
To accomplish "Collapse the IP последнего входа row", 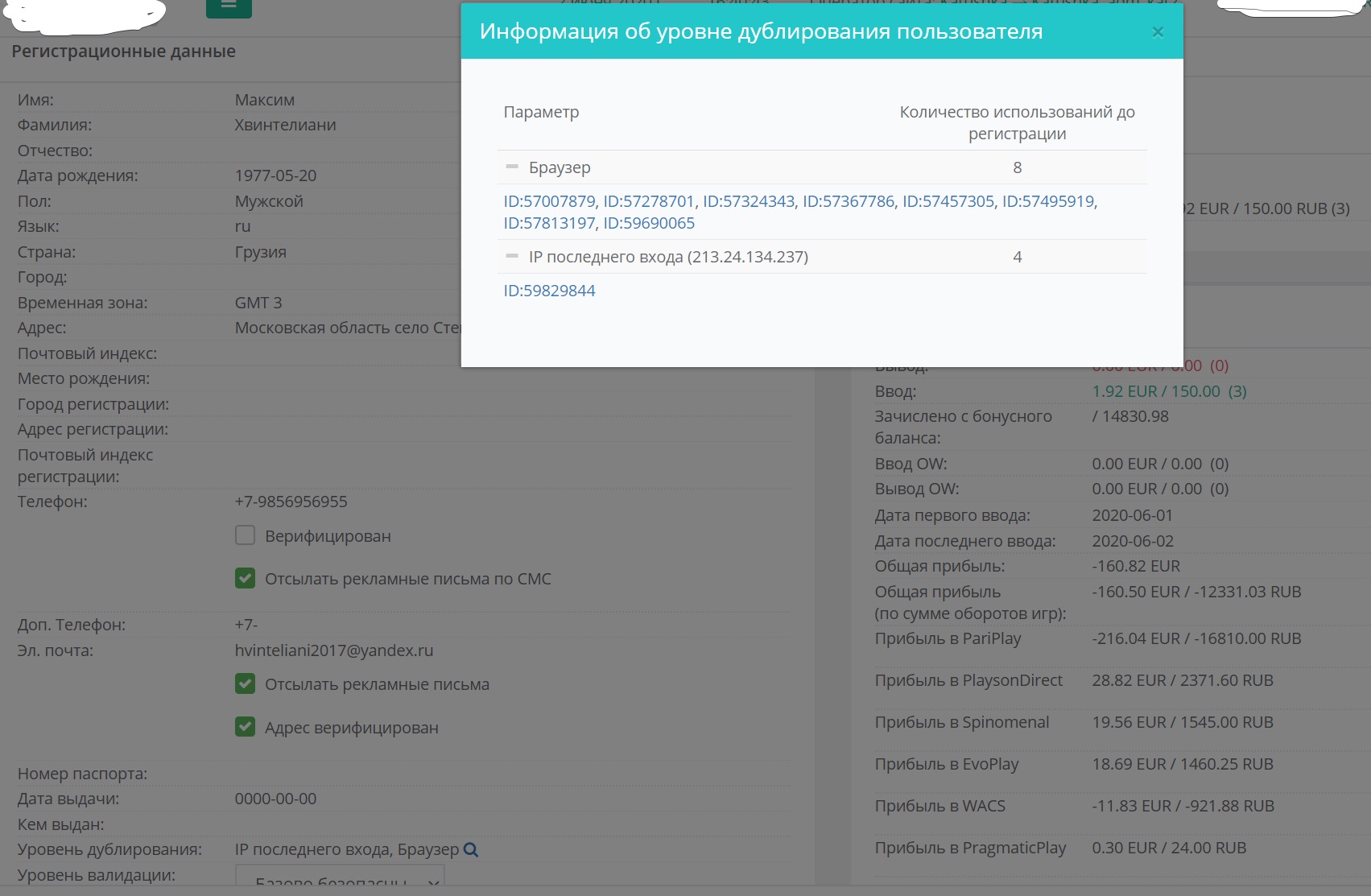I will [x=512, y=257].
